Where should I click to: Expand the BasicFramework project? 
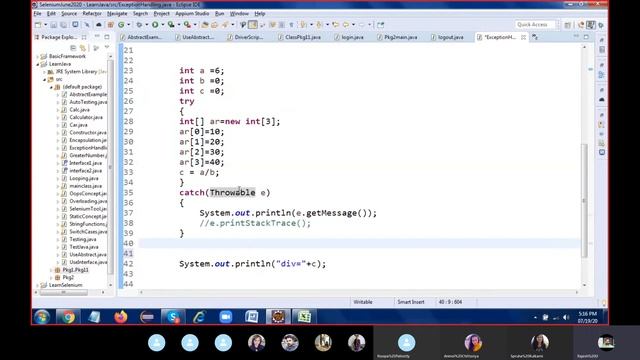[x=38, y=56]
